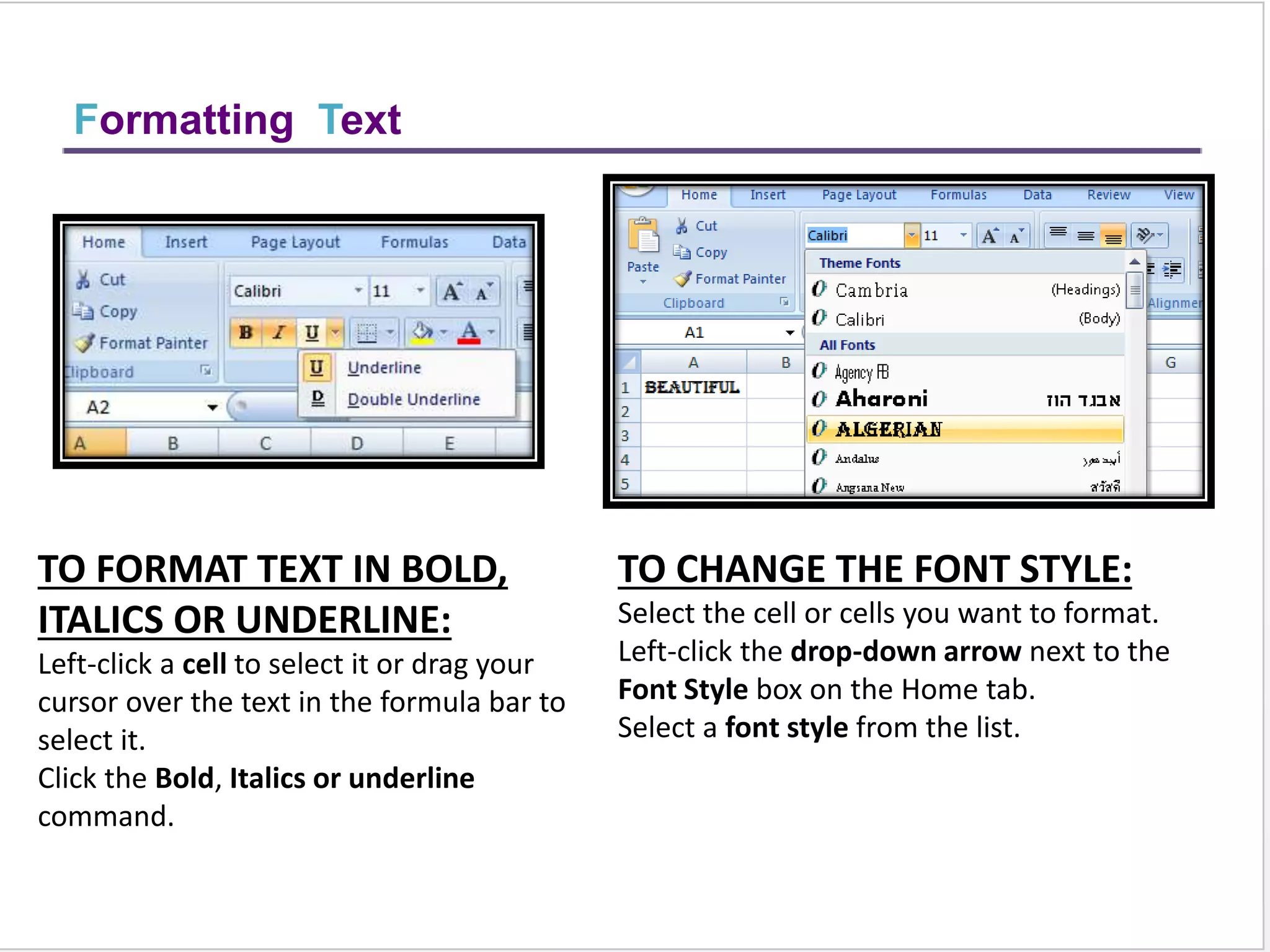Click the font list scrollbar thumb
The image size is (1270, 952).
coord(1135,290)
